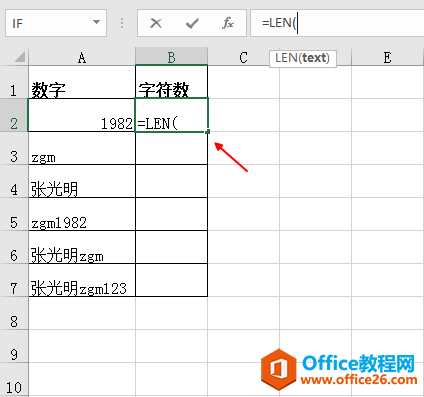Click cell A2 containing 1982
The width and height of the screenshot is (424, 397).
(82, 115)
